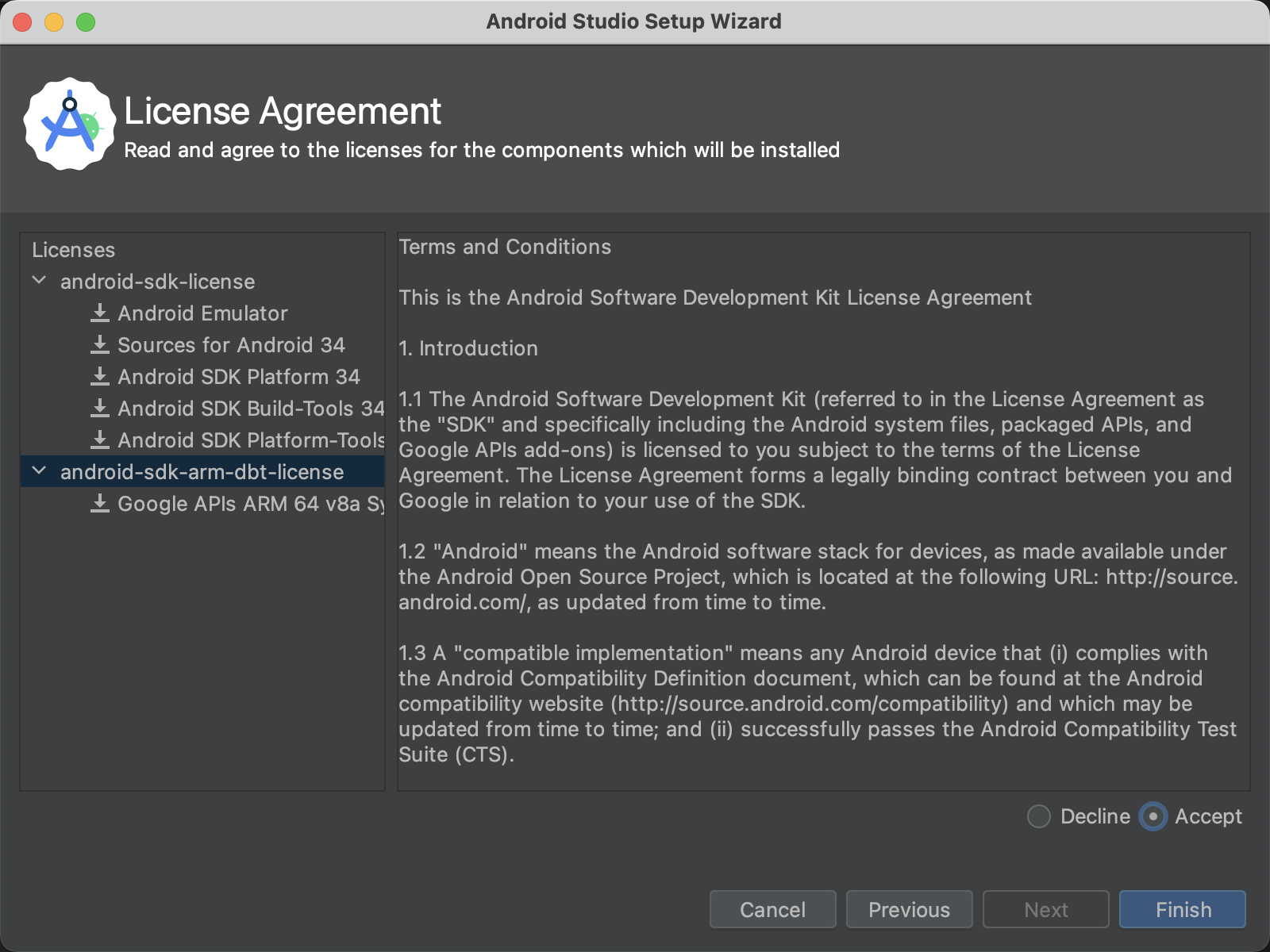The height and width of the screenshot is (952, 1270).
Task: Select Android SDK Platform-Tools item
Action: pos(251,440)
